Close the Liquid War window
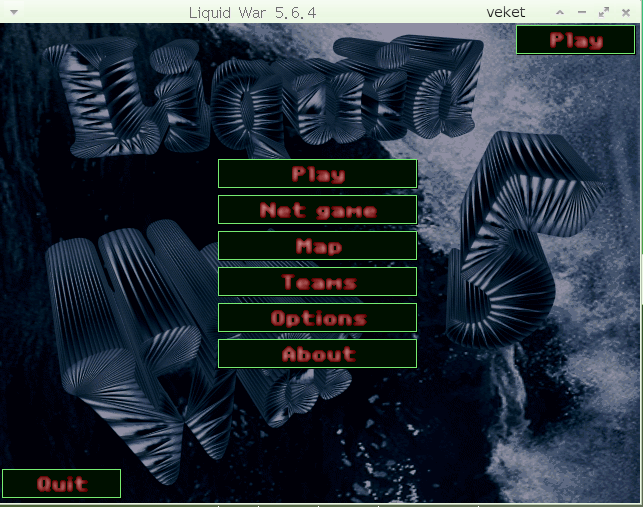The width and height of the screenshot is (643, 507). (626, 13)
